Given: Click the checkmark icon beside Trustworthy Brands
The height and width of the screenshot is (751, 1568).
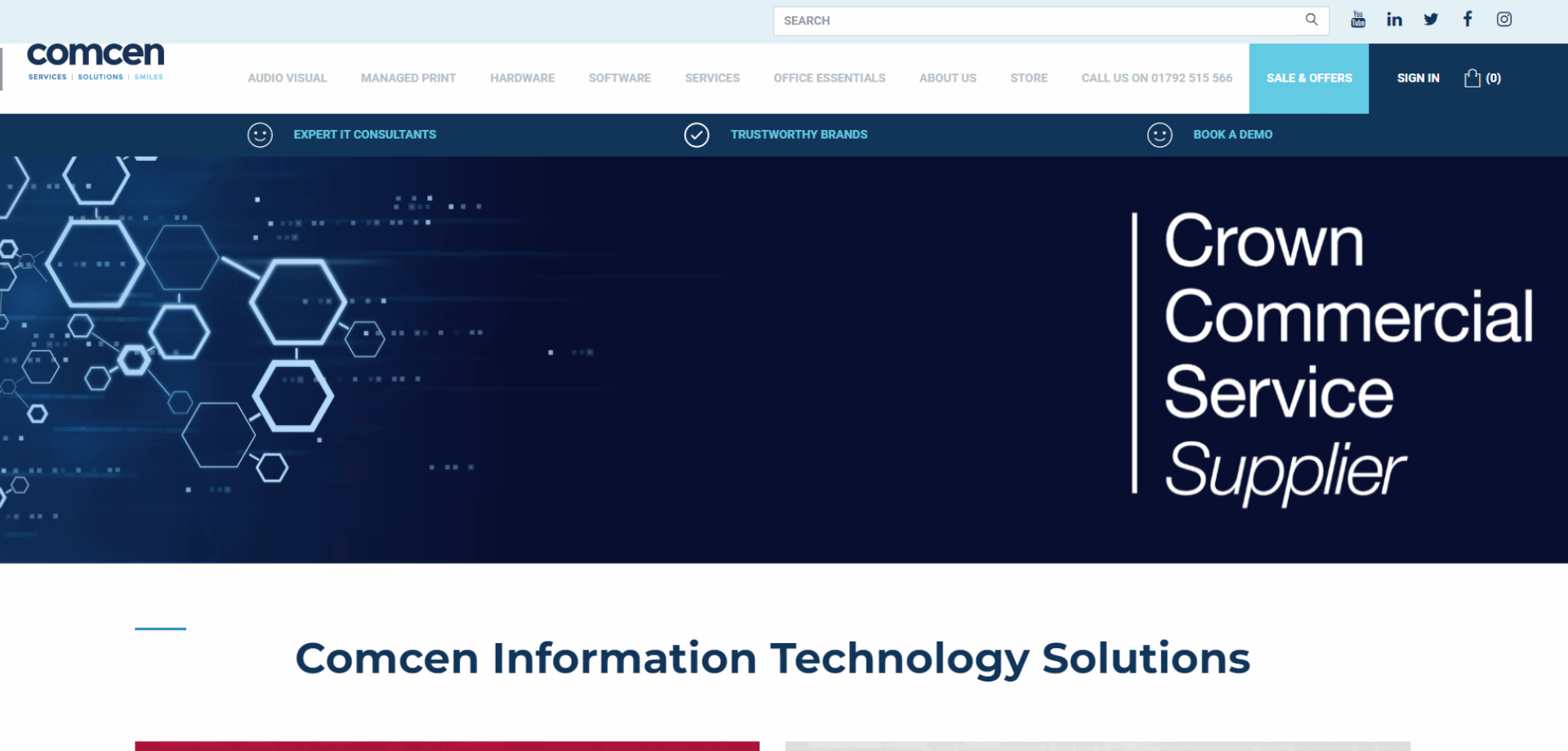Looking at the screenshot, I should [697, 135].
